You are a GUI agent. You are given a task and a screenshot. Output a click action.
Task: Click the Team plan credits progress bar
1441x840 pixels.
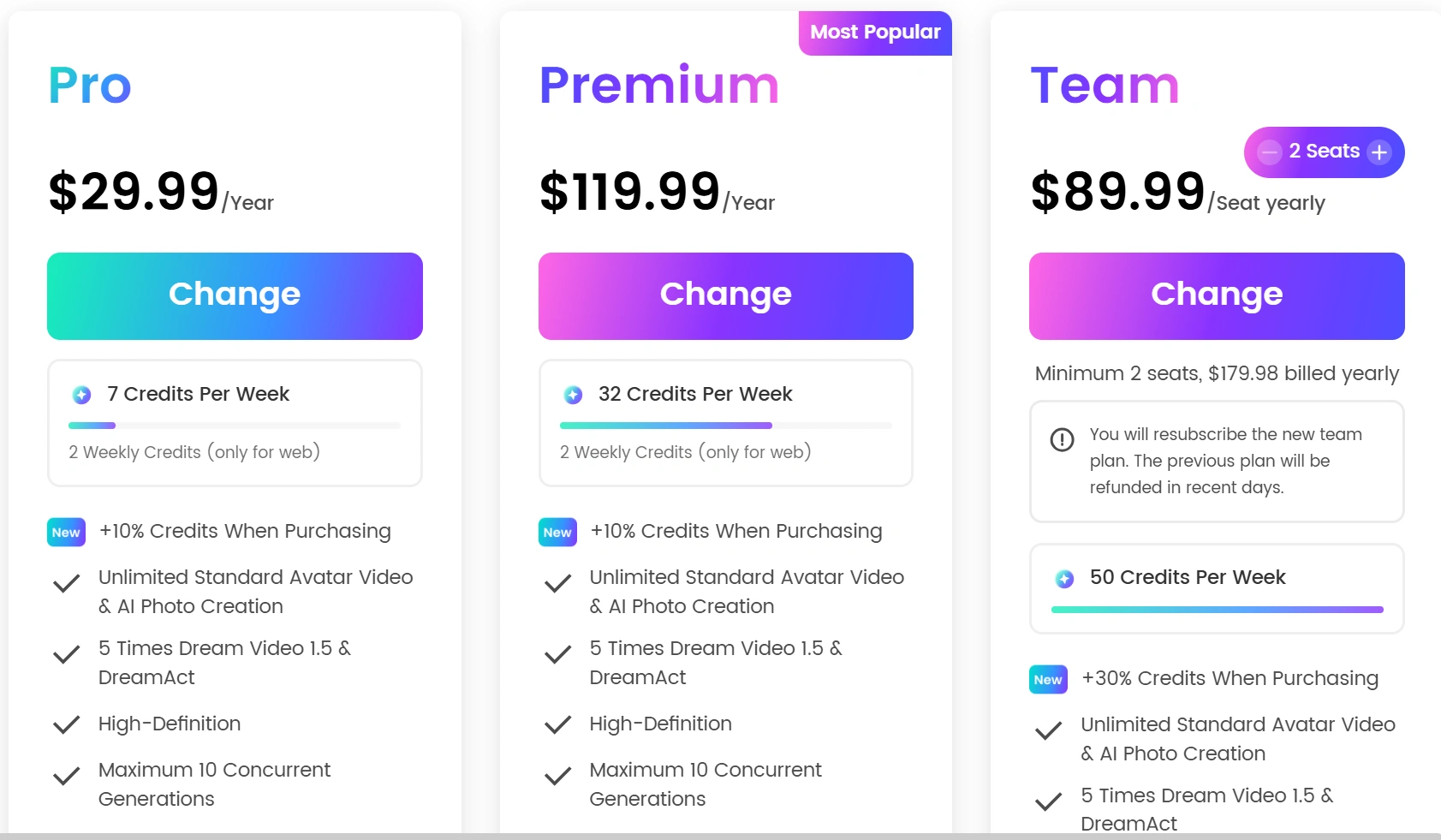(x=1217, y=610)
